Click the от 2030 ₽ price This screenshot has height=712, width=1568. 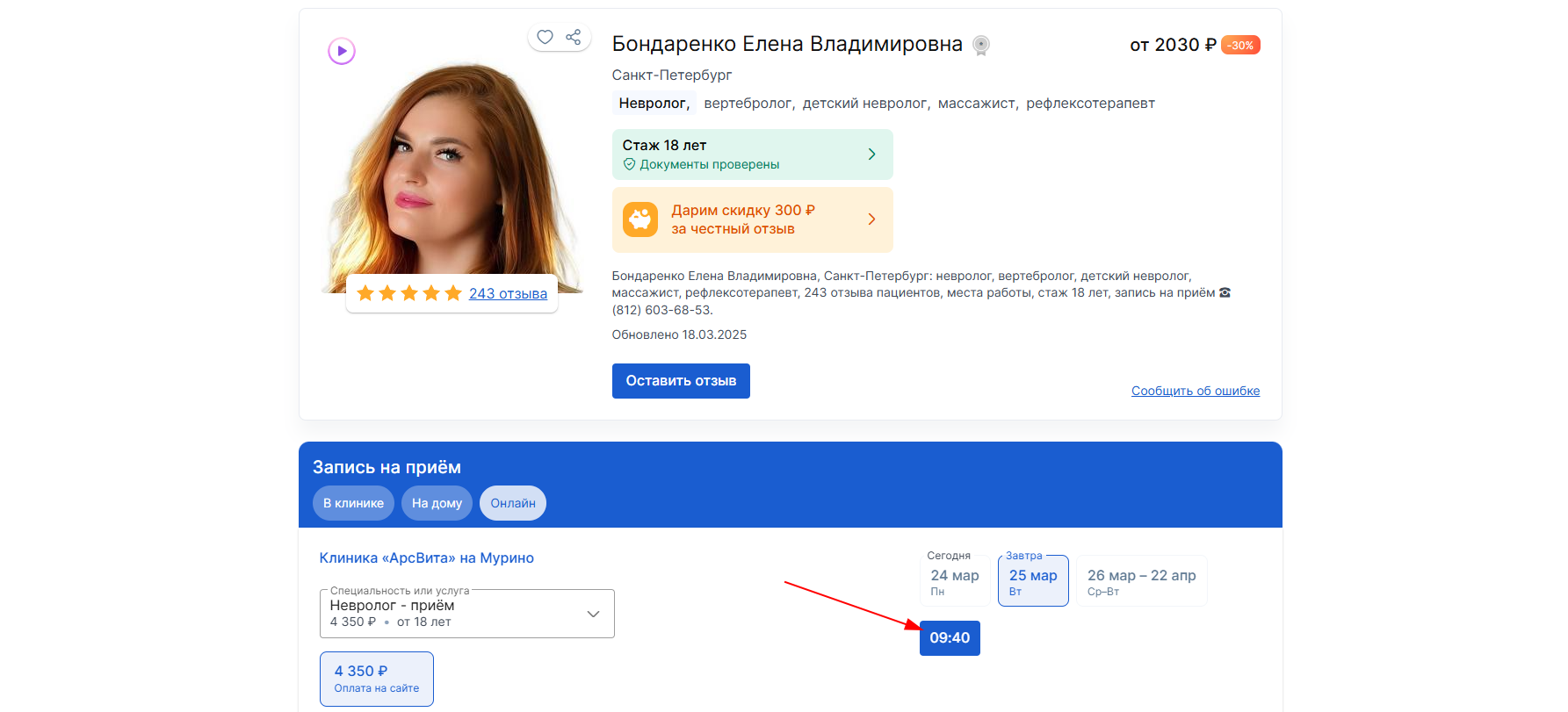(x=1173, y=45)
